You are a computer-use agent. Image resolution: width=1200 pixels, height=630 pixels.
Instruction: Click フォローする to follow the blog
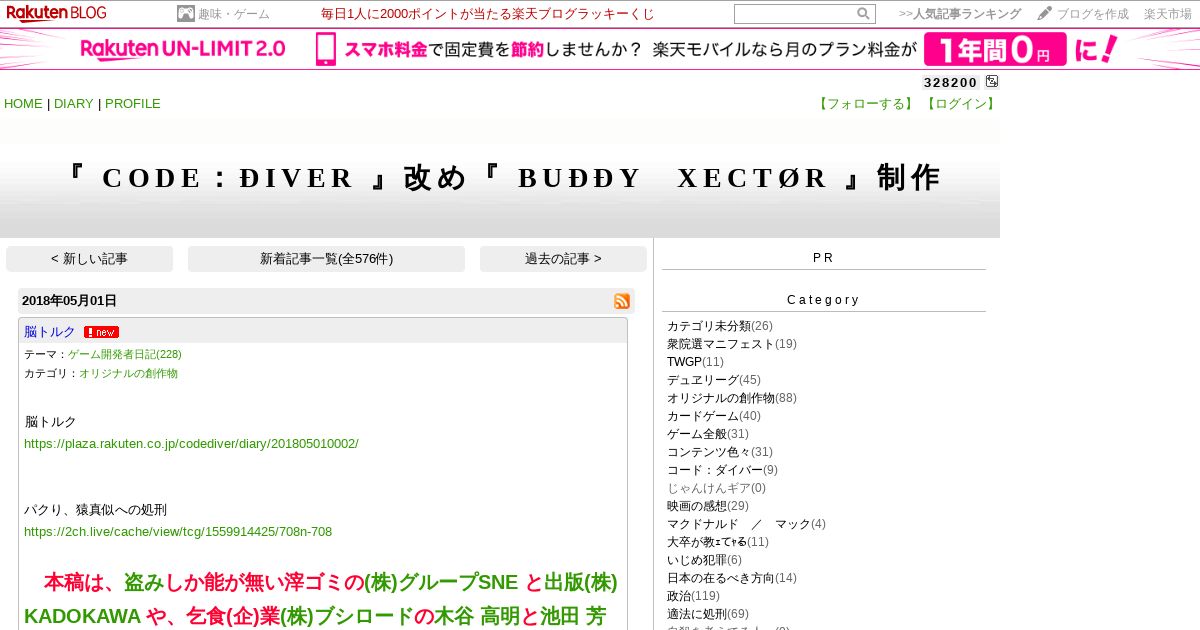coord(868,104)
